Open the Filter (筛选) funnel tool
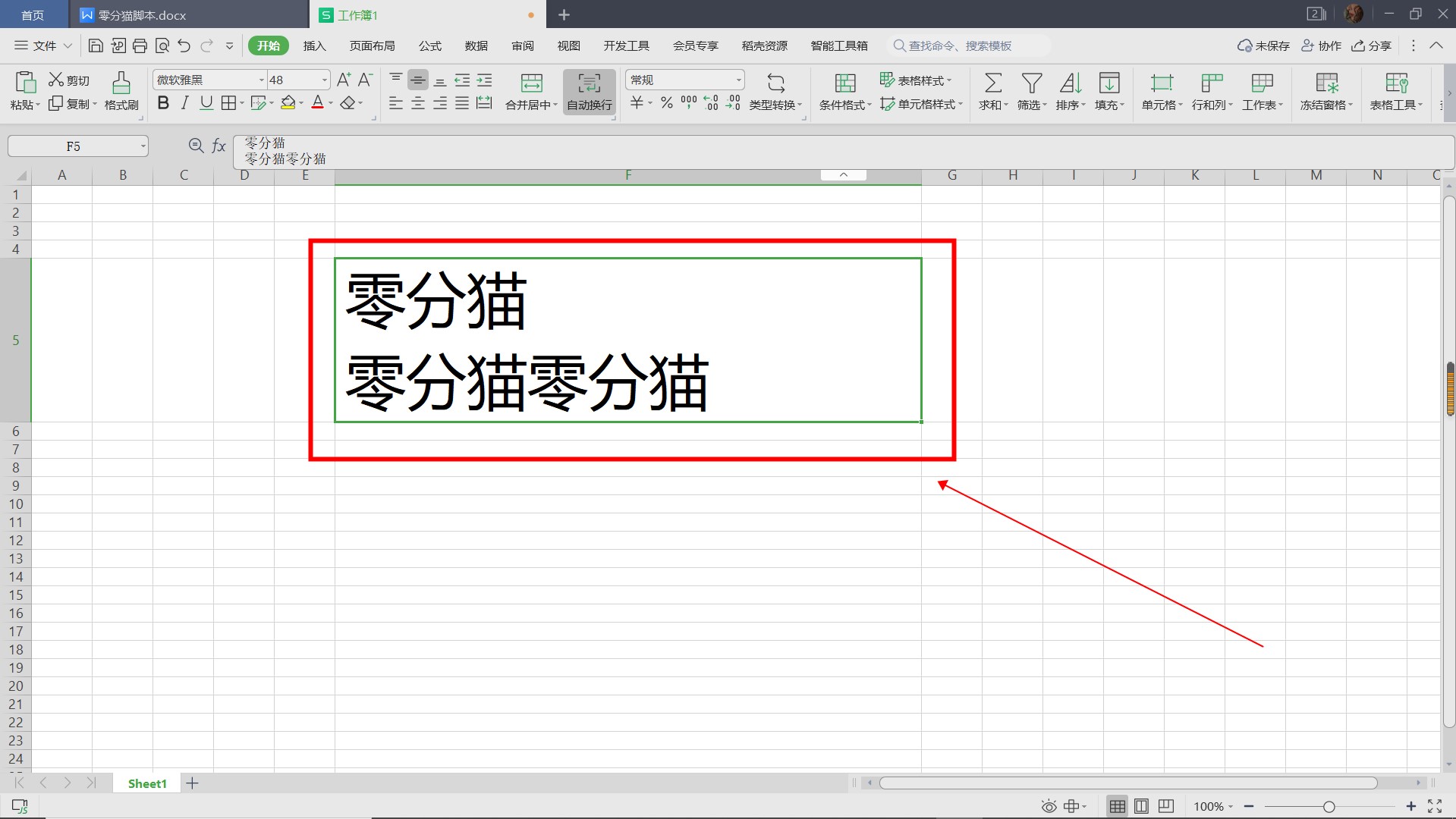The height and width of the screenshot is (819, 1456). (1031, 83)
